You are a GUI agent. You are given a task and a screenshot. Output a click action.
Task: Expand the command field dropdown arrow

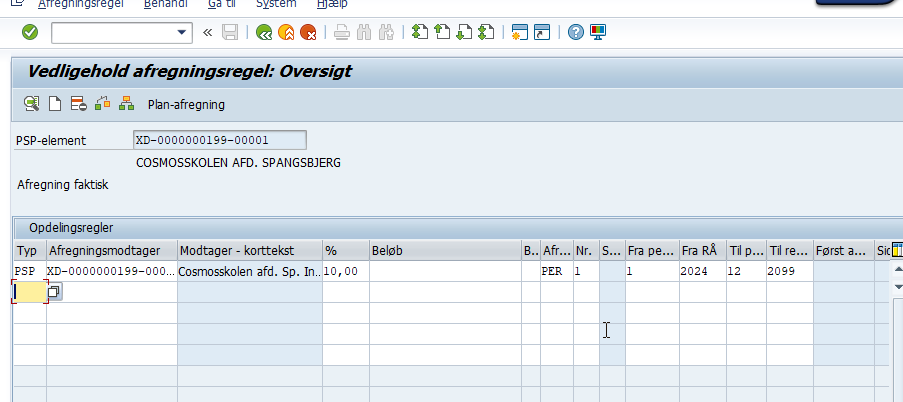tap(182, 32)
